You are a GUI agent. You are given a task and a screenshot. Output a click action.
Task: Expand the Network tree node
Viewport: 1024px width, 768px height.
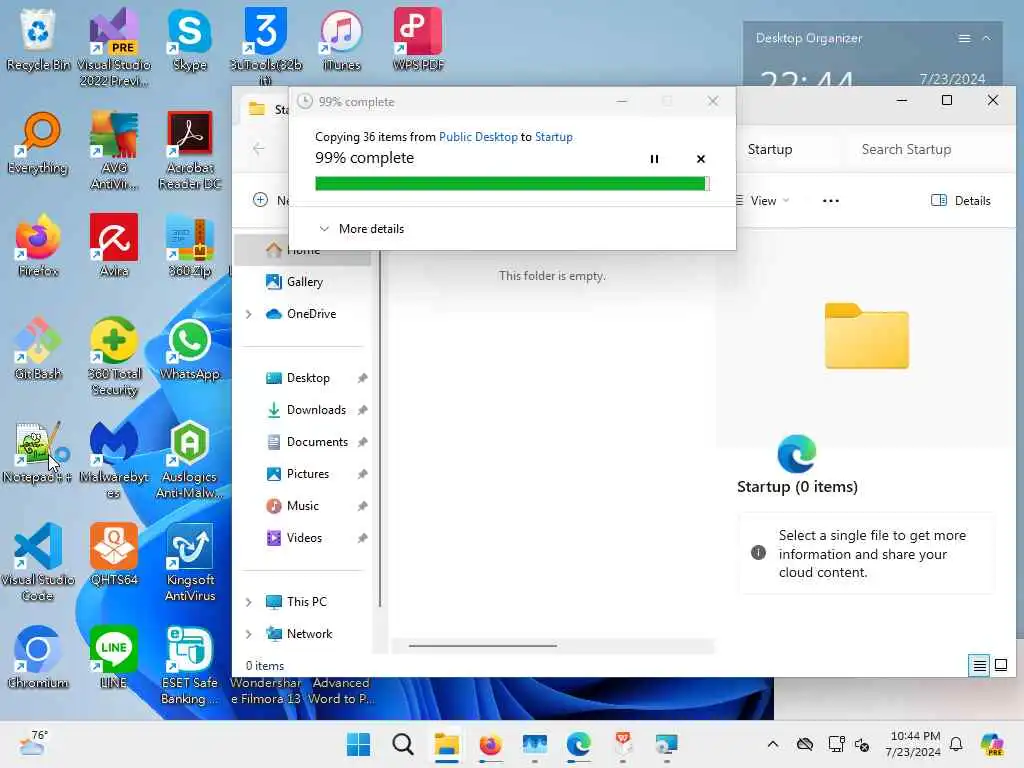pyautogui.click(x=249, y=634)
